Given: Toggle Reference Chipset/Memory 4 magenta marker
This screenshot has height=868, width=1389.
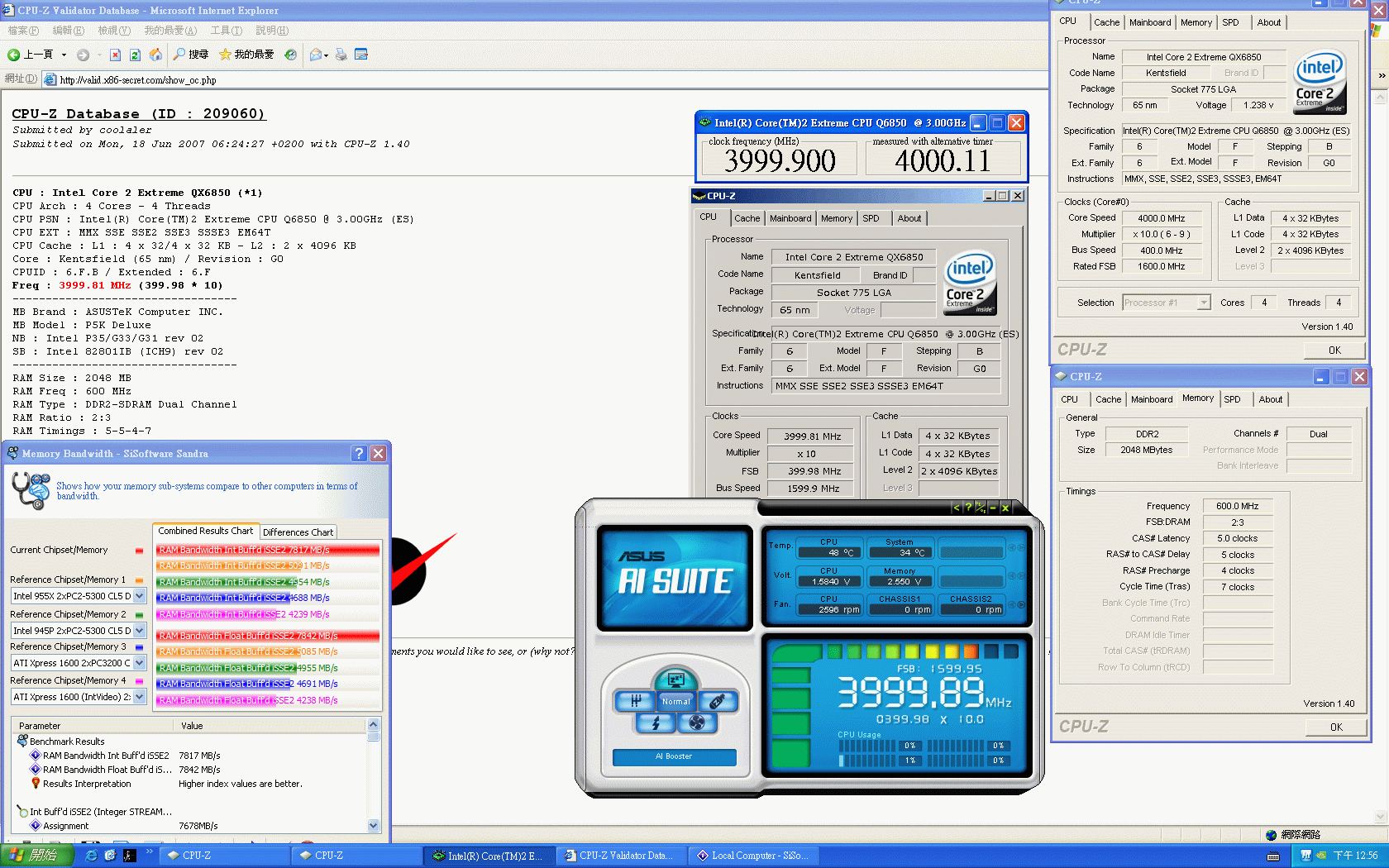Looking at the screenshot, I should pos(139,681).
